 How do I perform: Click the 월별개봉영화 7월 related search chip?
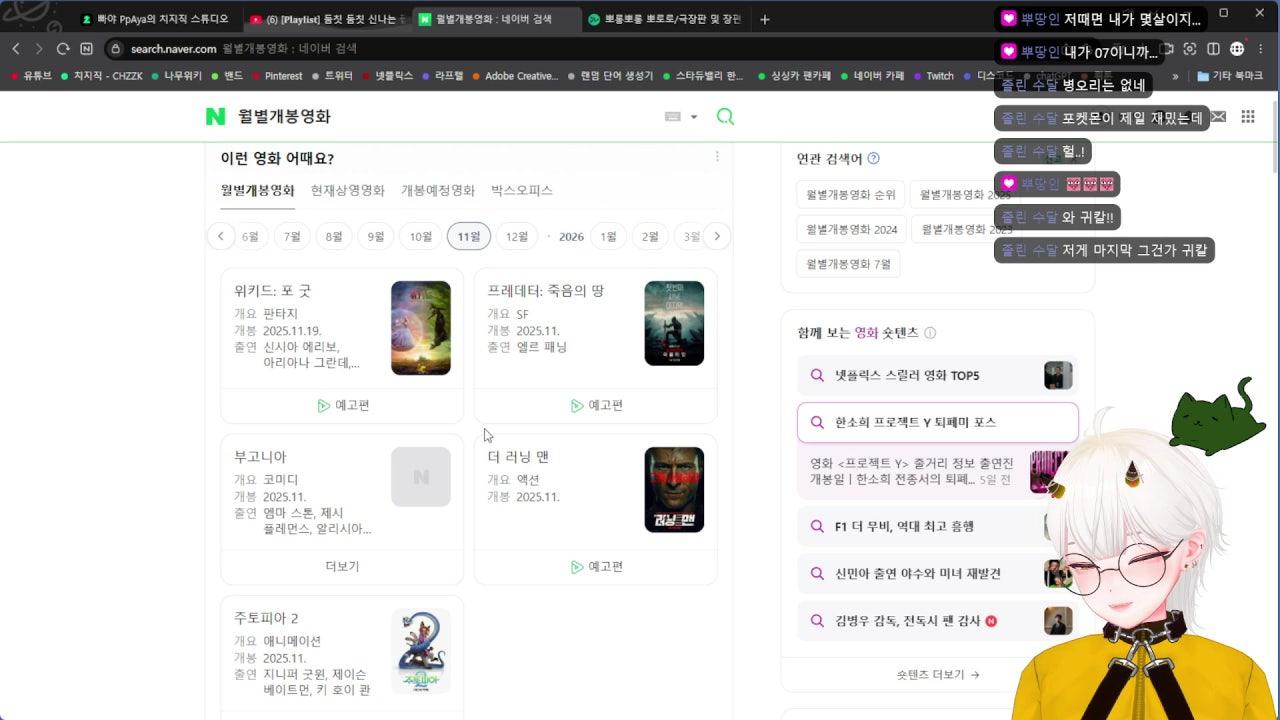(848, 264)
